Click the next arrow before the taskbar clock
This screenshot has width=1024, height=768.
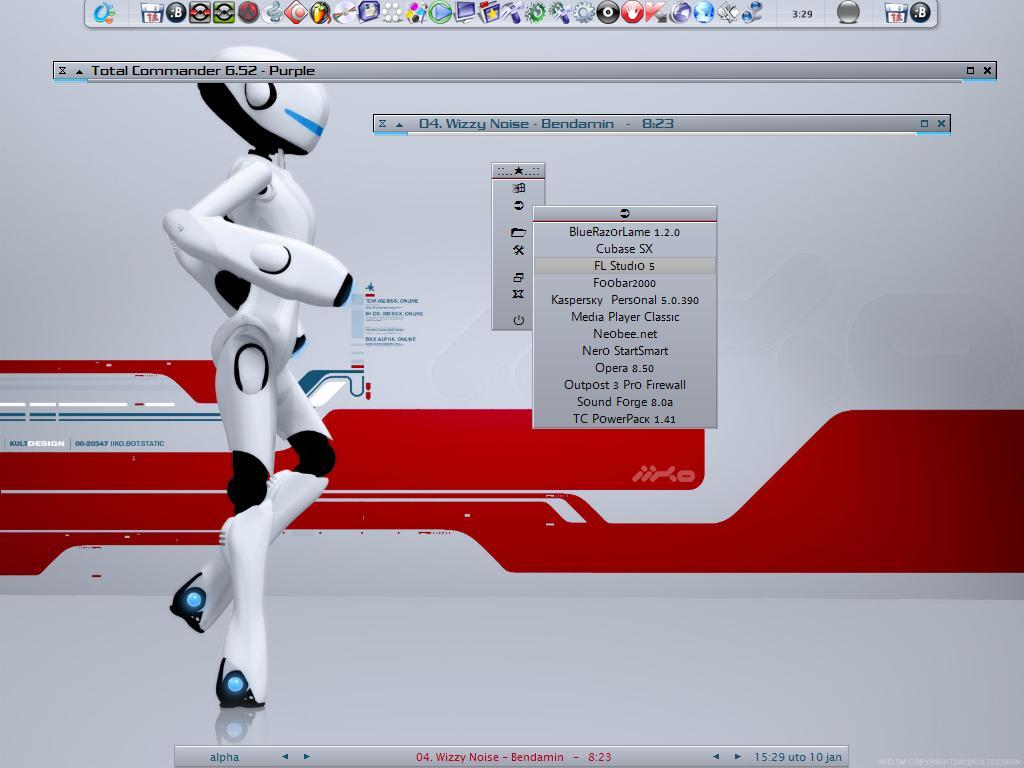point(738,757)
